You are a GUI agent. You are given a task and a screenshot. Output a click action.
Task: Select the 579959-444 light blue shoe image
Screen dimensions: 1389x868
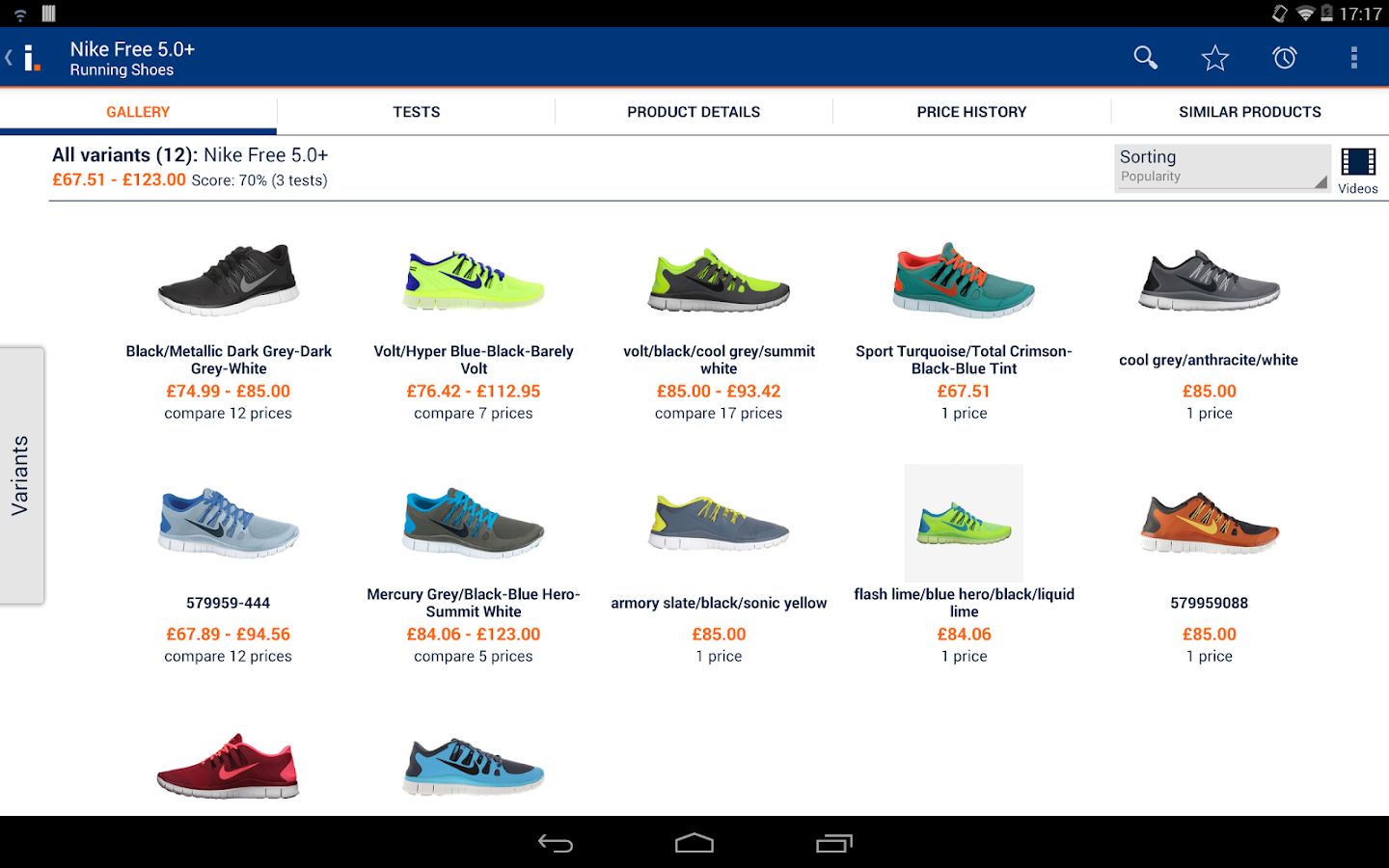[x=229, y=523]
